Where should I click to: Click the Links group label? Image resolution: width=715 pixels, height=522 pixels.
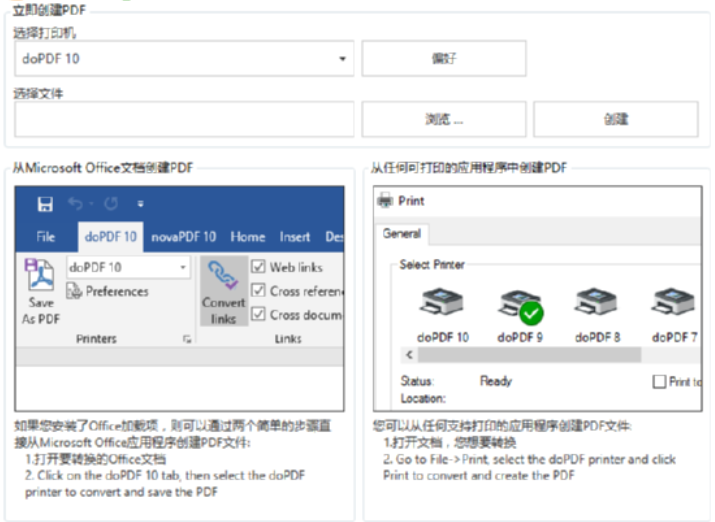[288, 339]
